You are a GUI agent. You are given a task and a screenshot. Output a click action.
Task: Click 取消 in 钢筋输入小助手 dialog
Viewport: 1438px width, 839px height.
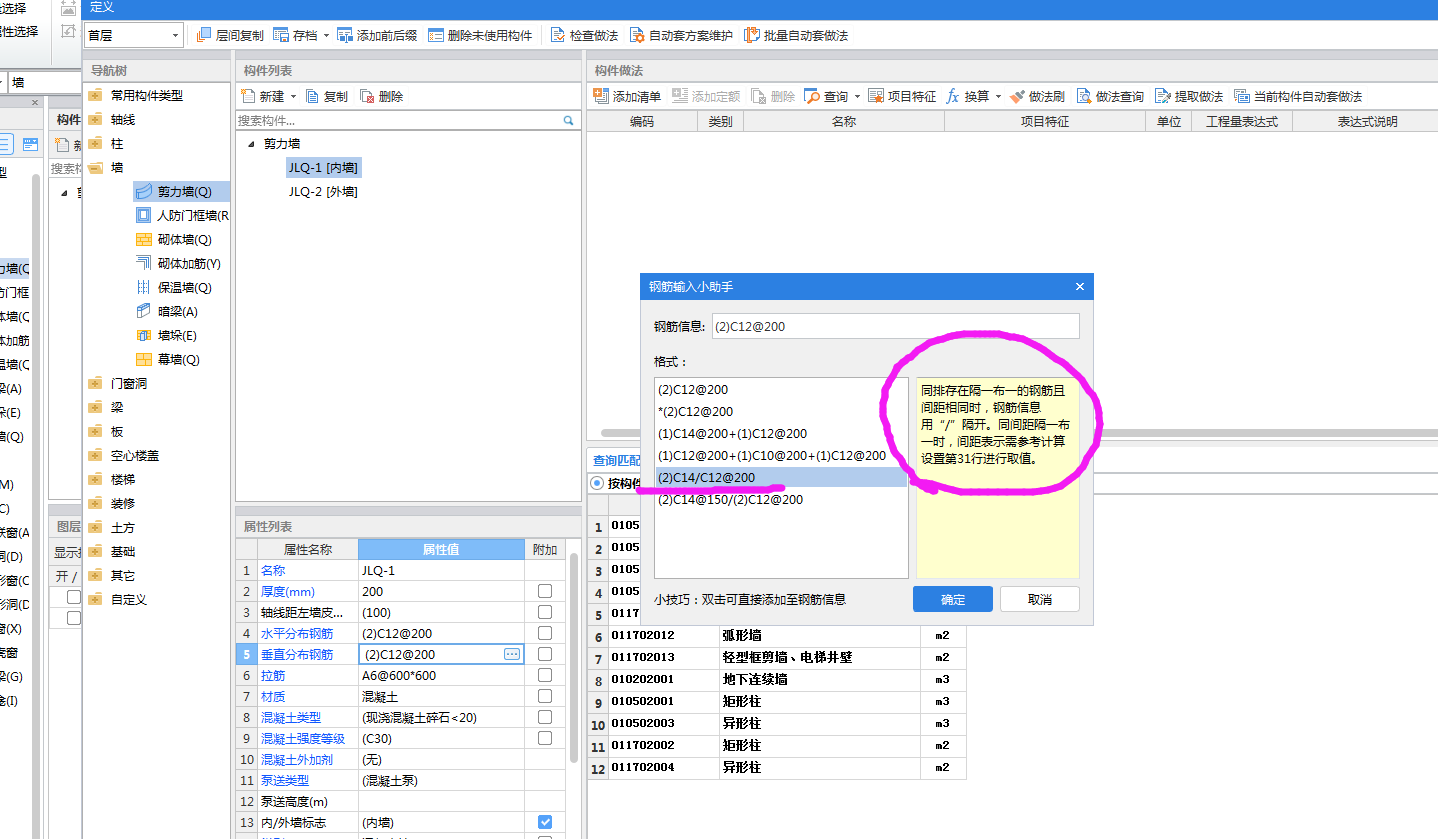[1040, 599]
